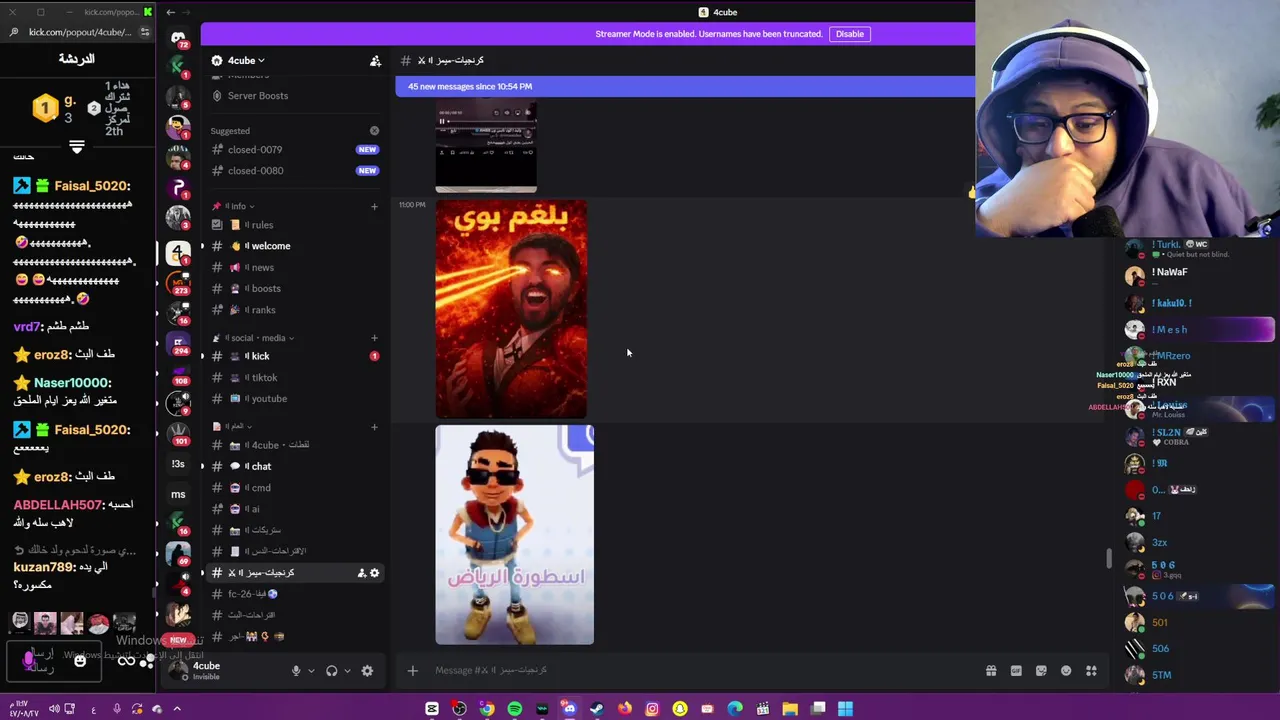Open Spotify from the taskbar

pyautogui.click(x=514, y=709)
